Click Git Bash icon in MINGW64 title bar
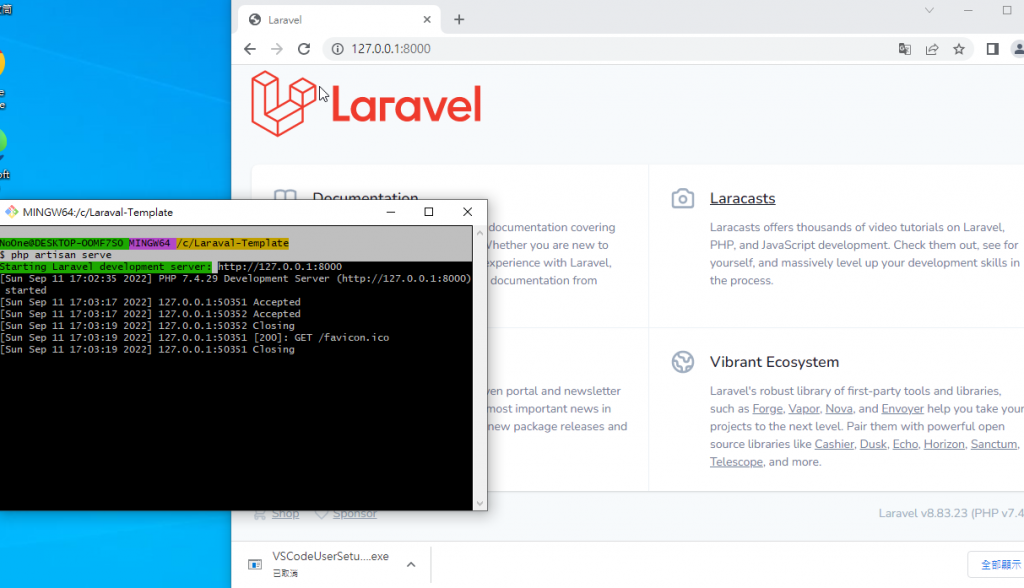1024x588 pixels. (x=11, y=212)
